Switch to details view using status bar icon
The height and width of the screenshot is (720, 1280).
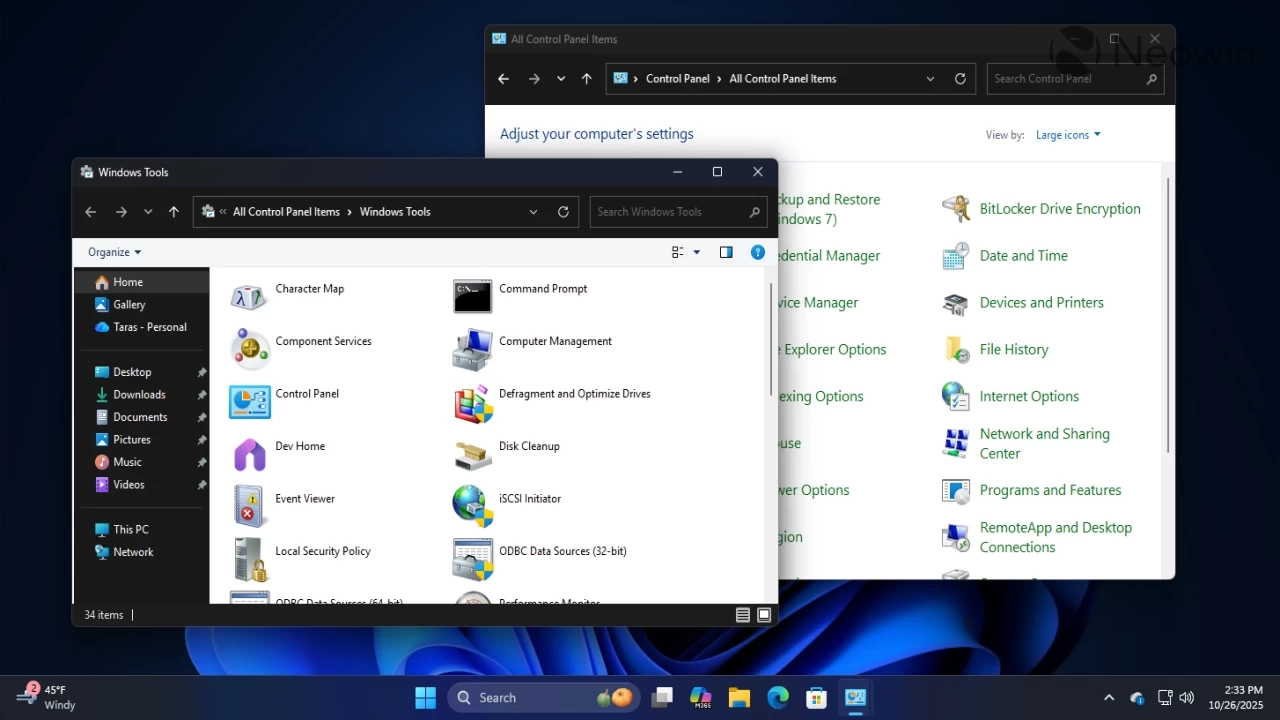742,614
